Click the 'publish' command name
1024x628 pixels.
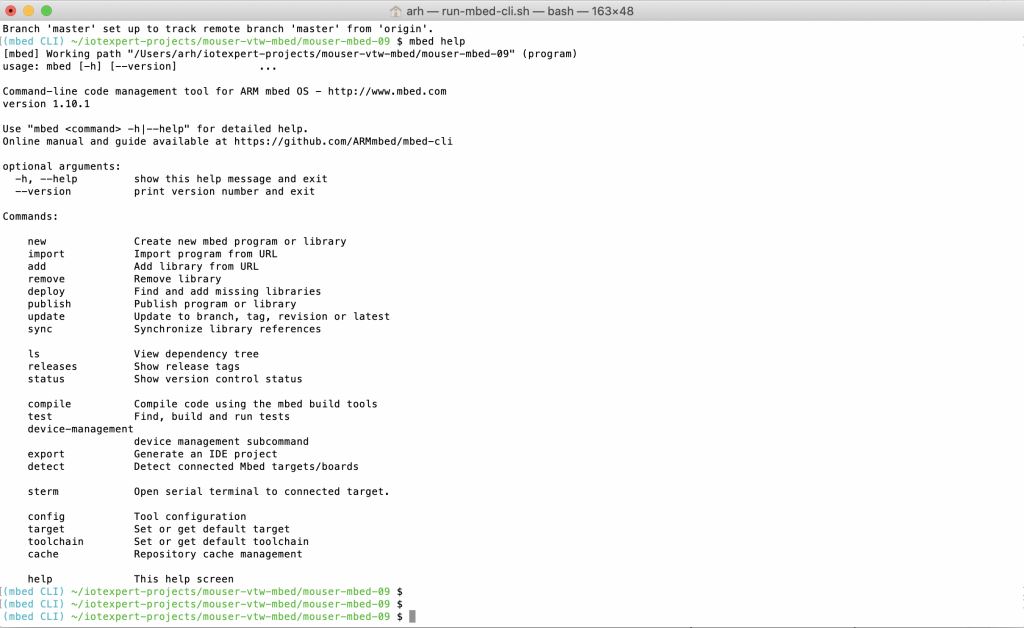pos(50,304)
